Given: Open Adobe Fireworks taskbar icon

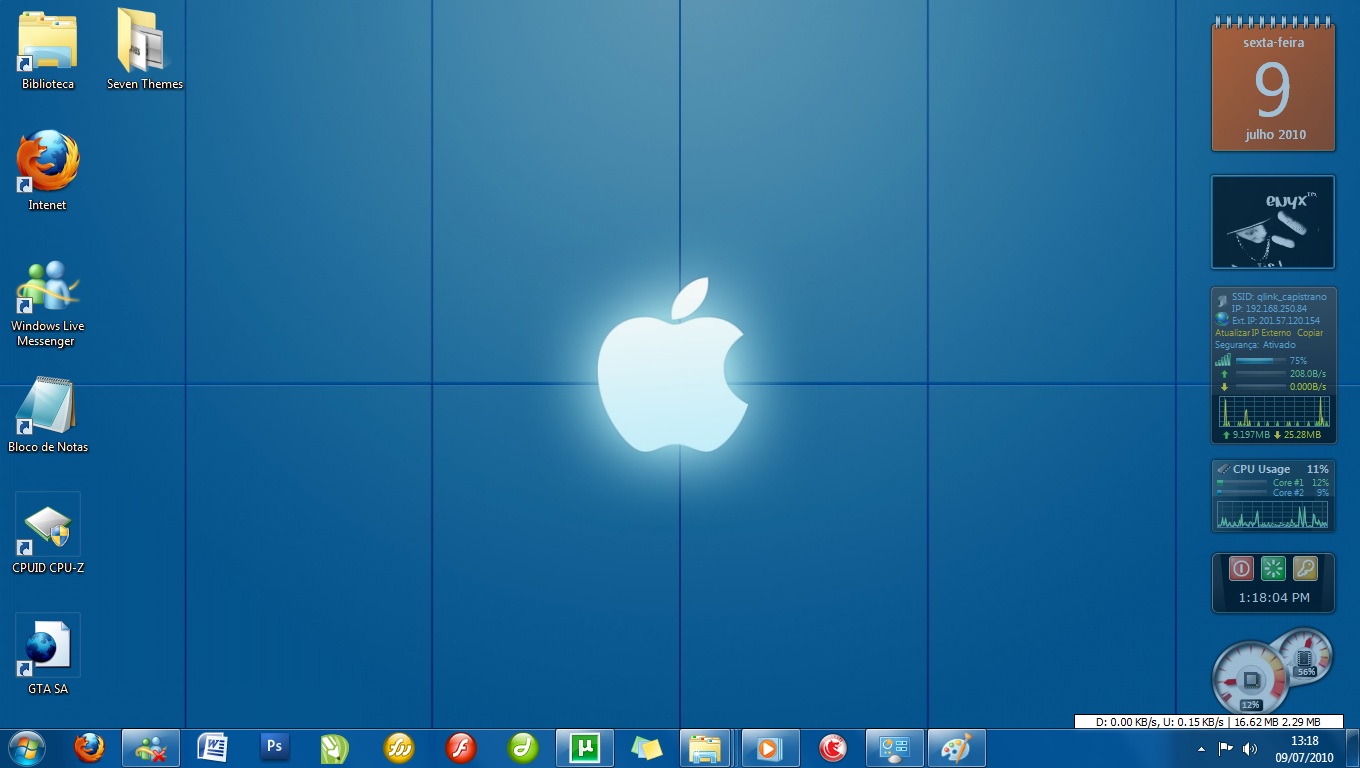Looking at the screenshot, I should coord(399,747).
